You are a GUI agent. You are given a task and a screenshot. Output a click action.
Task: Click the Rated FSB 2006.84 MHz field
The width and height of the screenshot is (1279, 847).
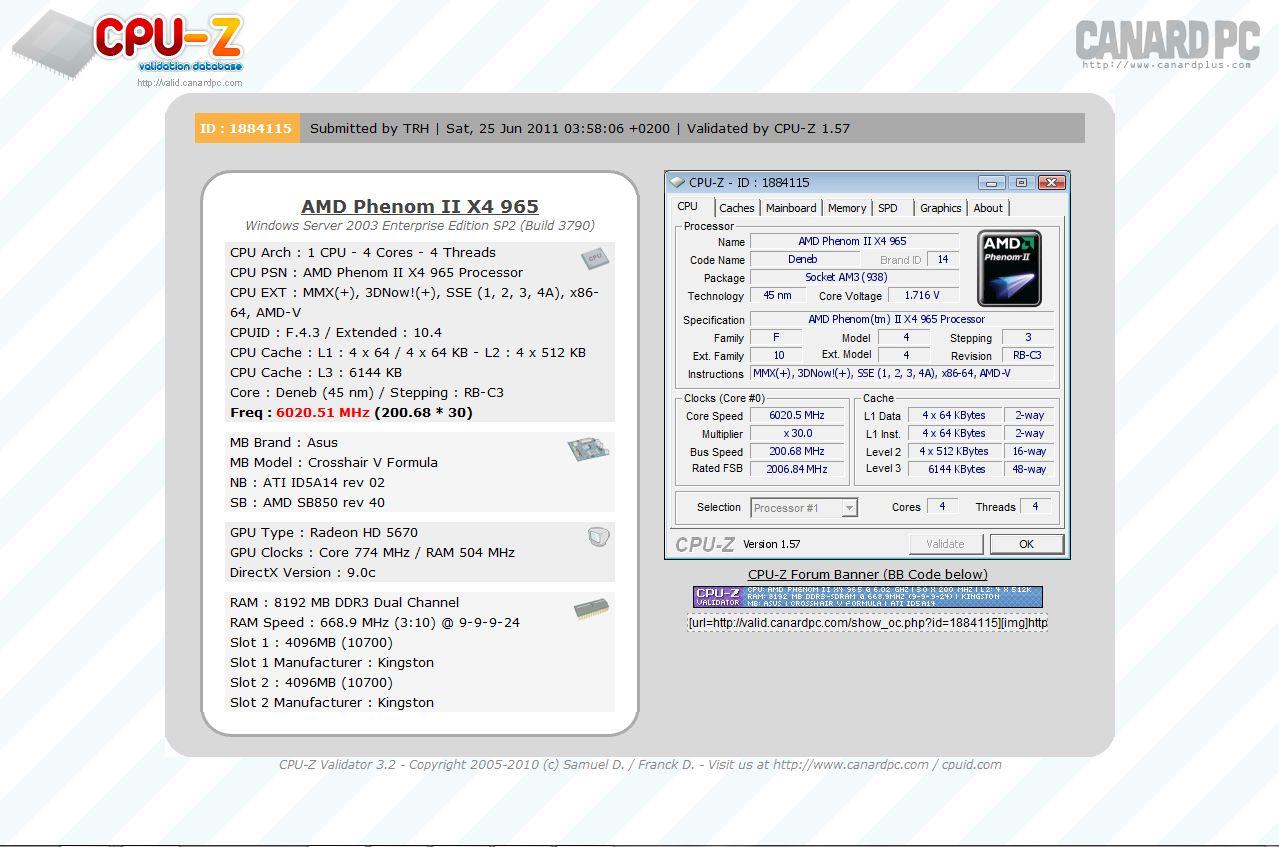pyautogui.click(x=797, y=469)
